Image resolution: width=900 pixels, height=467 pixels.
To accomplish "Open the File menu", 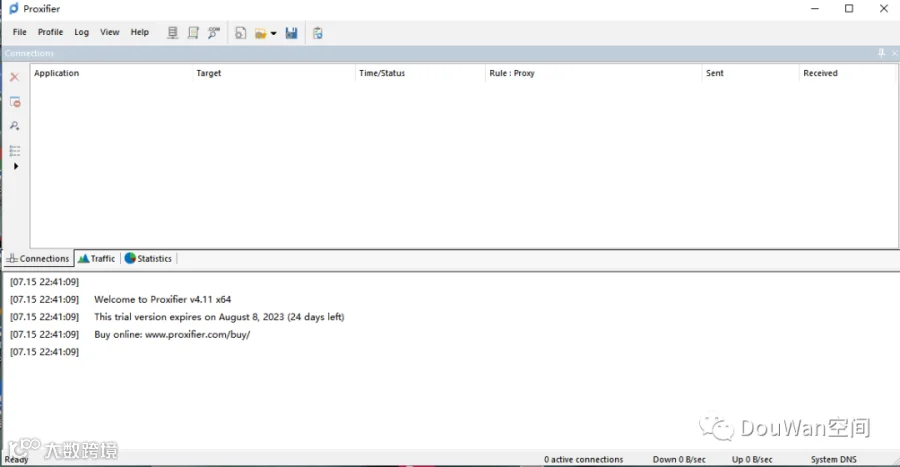I will pos(20,32).
